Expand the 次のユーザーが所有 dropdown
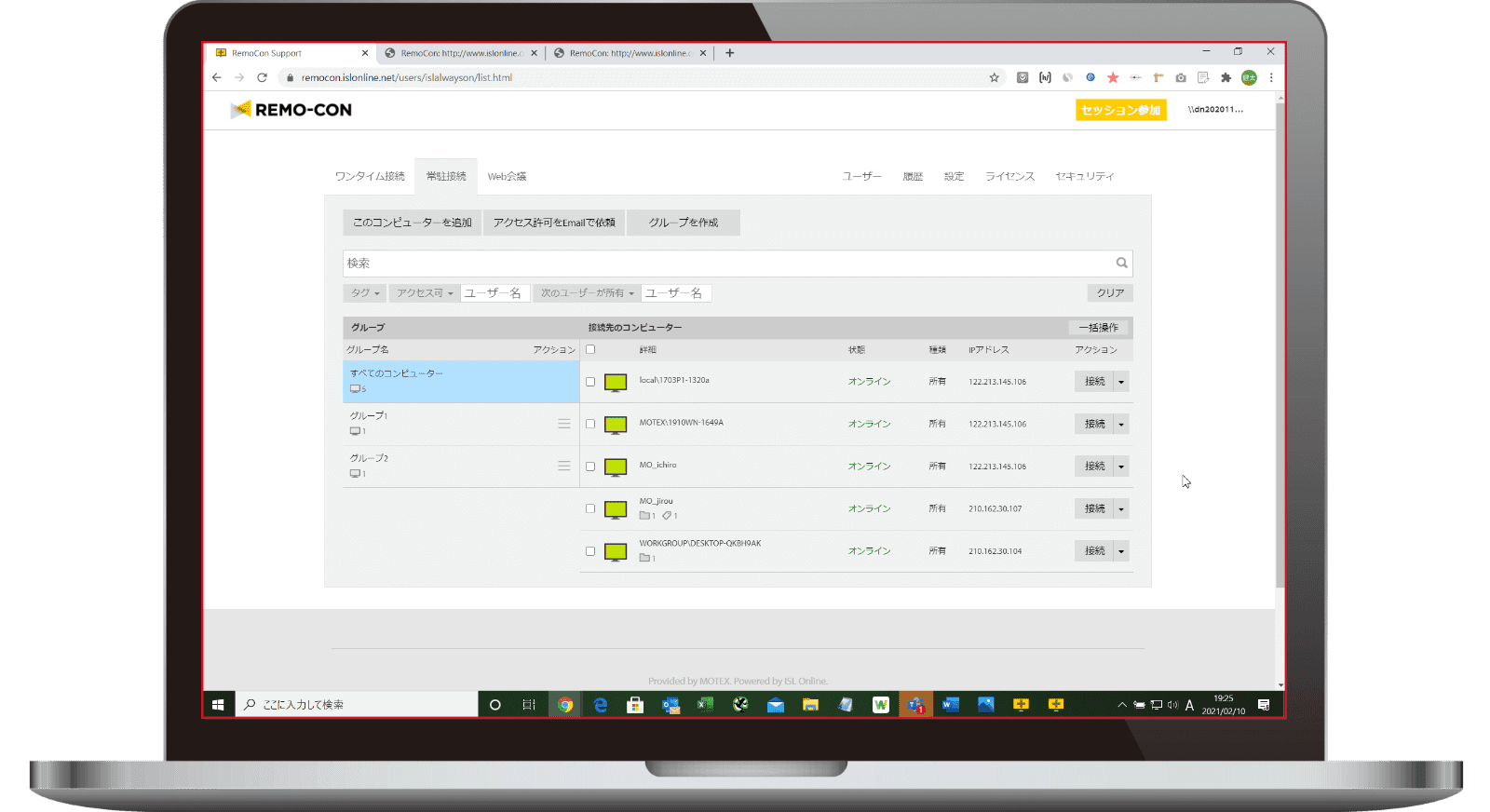Viewport: 1490px width, 812px height. point(587,293)
